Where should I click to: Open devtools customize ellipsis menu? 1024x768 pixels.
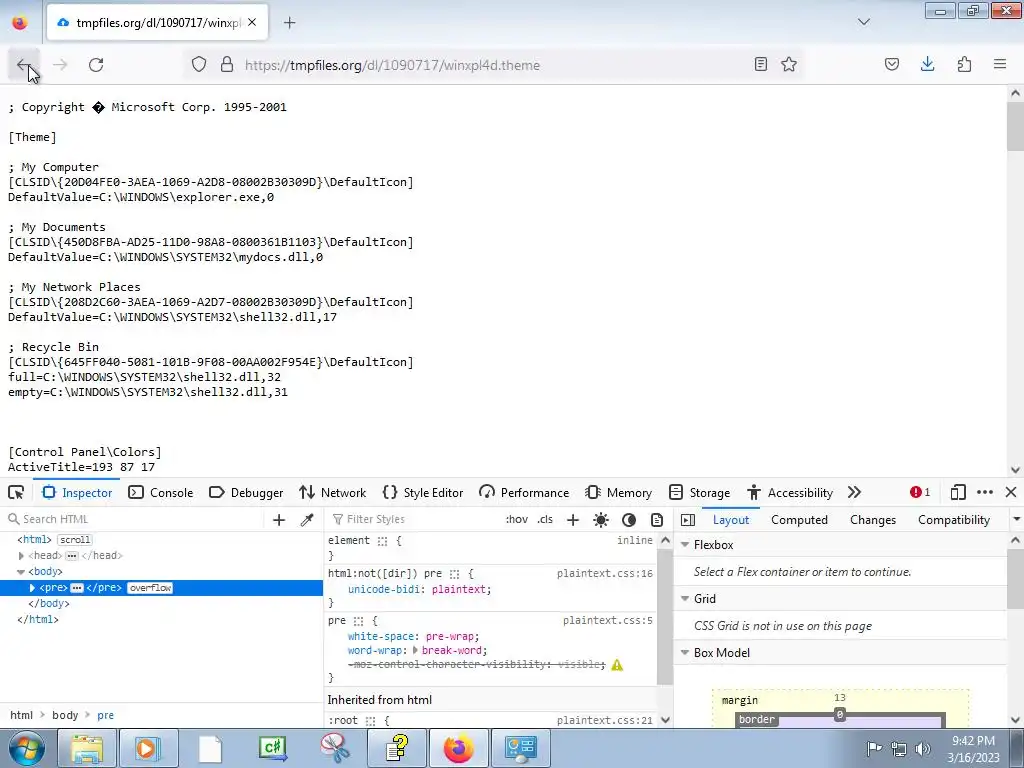(x=985, y=493)
